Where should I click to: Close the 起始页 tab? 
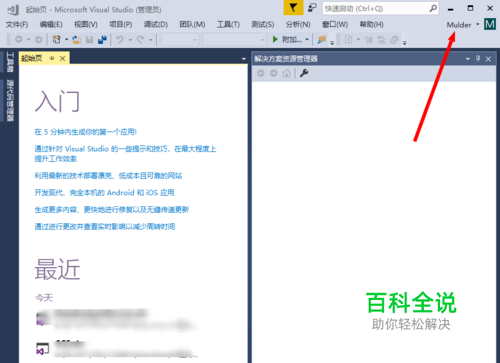point(62,59)
